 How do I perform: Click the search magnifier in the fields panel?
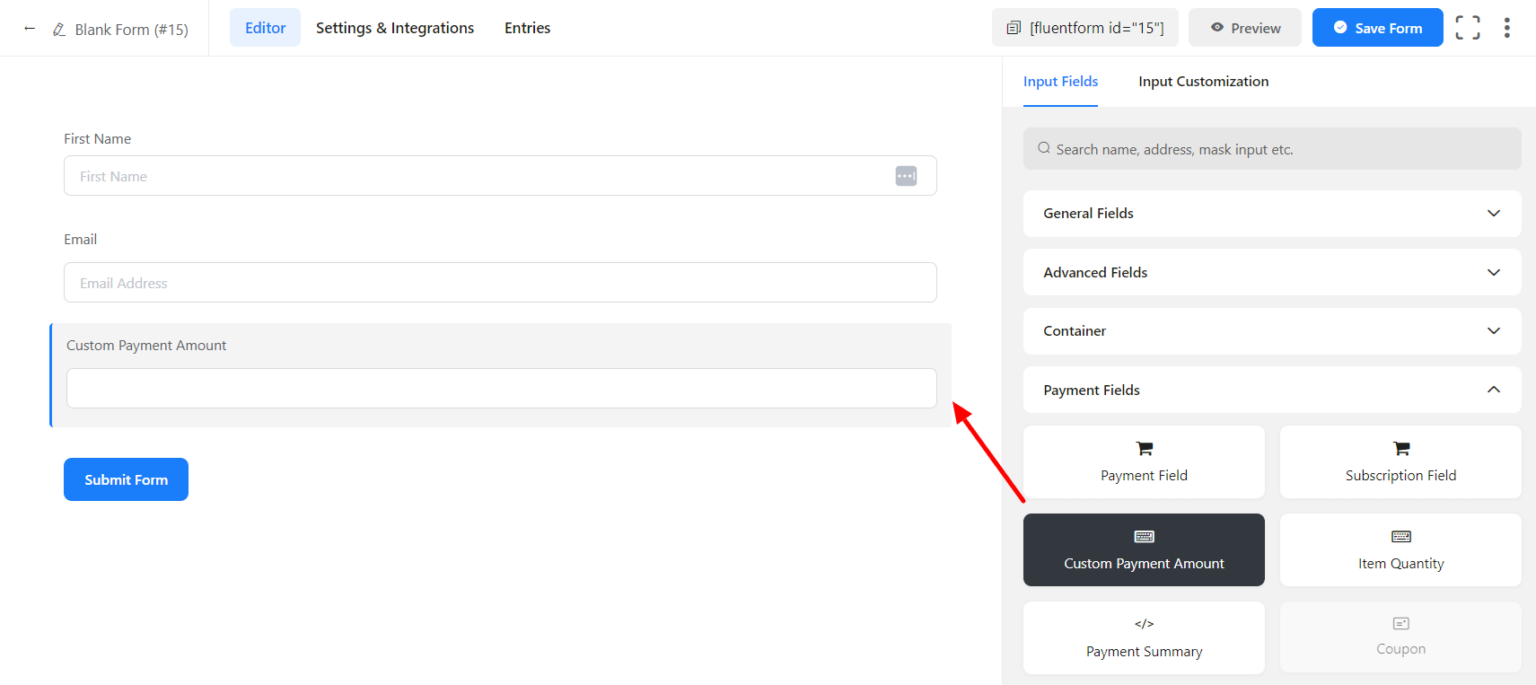point(1043,148)
